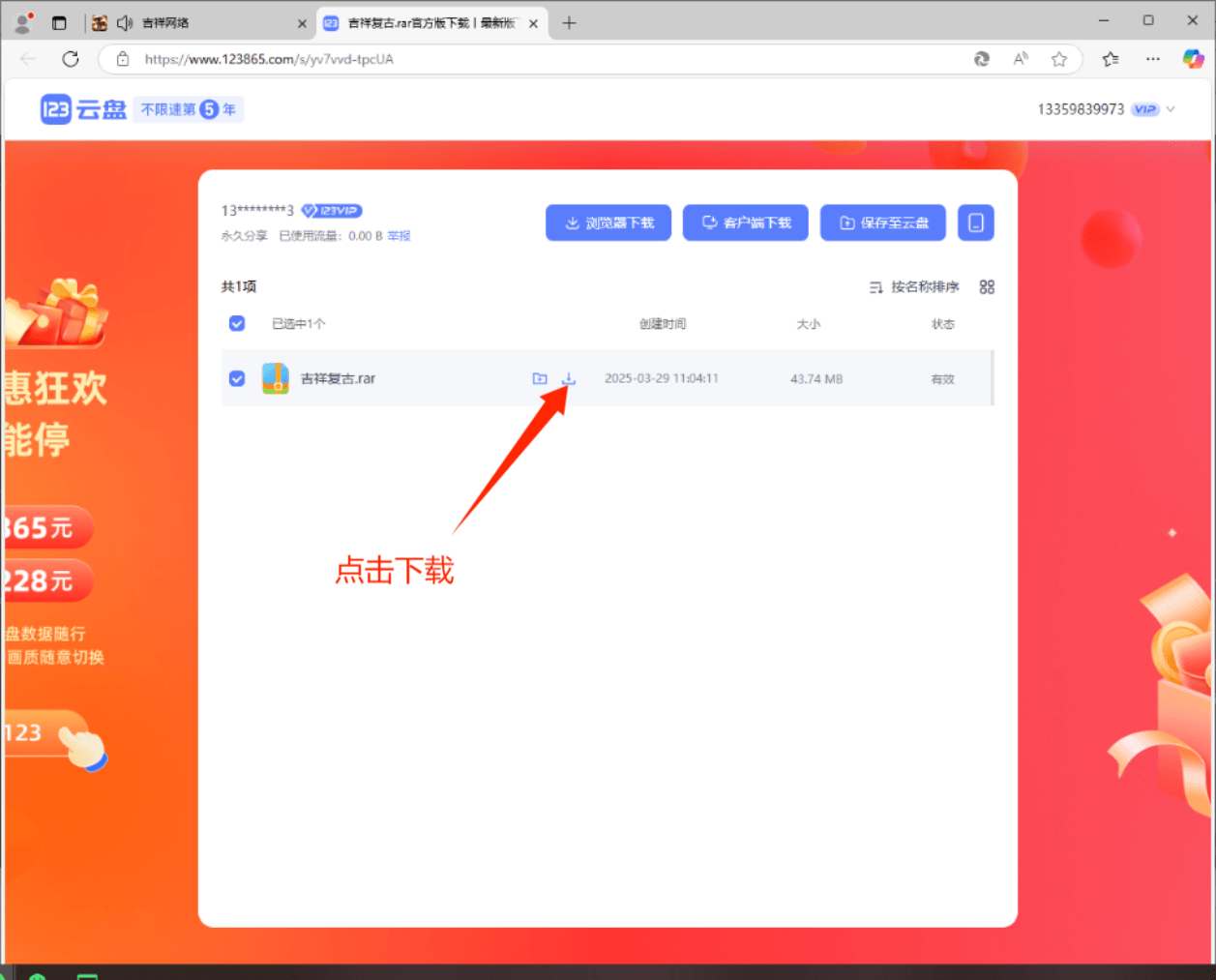
Task: Click the 43.74 MB size value
Action: point(816,378)
